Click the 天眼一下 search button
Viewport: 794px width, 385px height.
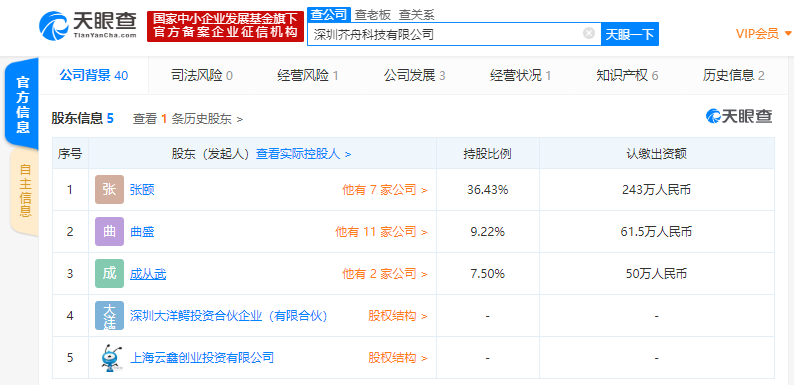click(630, 34)
